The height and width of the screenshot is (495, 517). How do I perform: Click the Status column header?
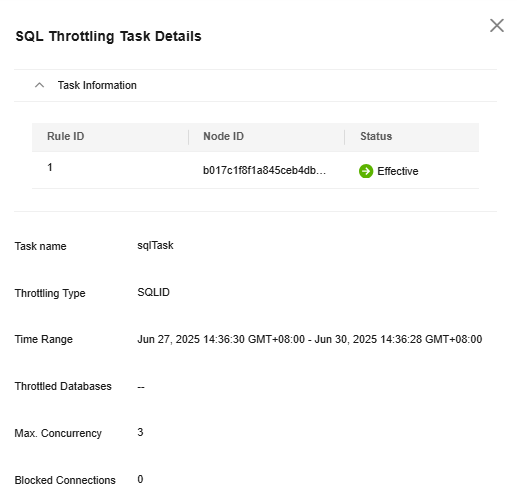pos(376,136)
